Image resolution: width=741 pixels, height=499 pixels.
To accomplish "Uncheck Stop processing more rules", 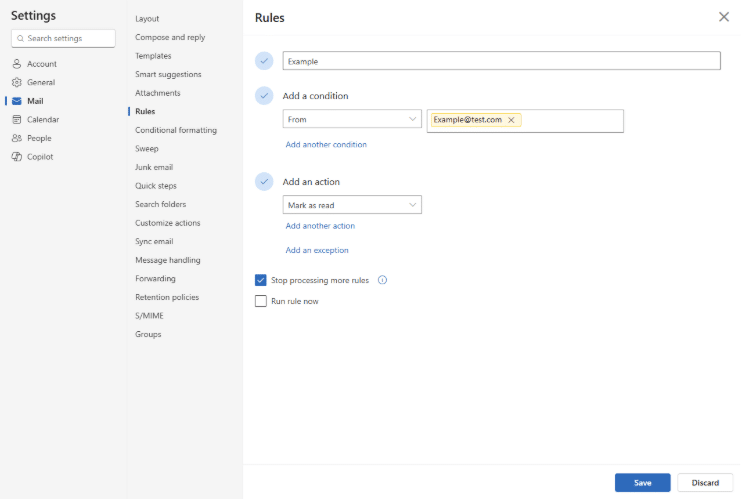I will 261,280.
